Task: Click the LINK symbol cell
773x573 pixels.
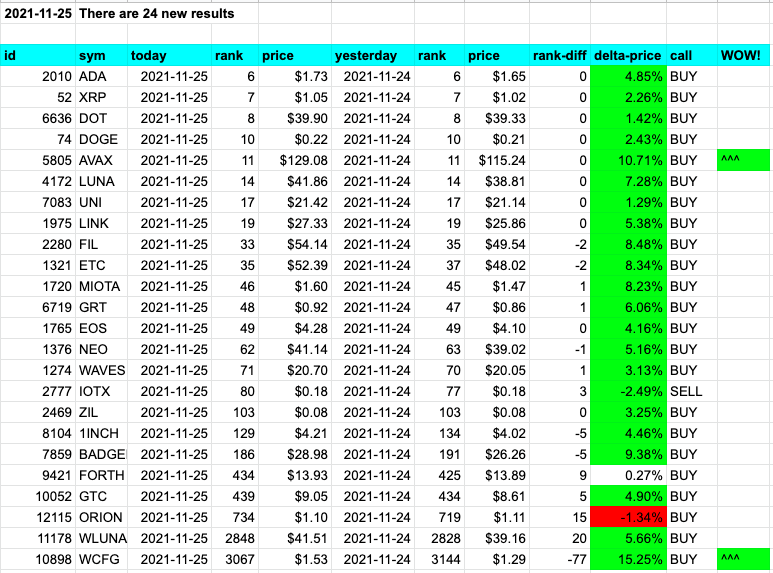Action: point(102,223)
